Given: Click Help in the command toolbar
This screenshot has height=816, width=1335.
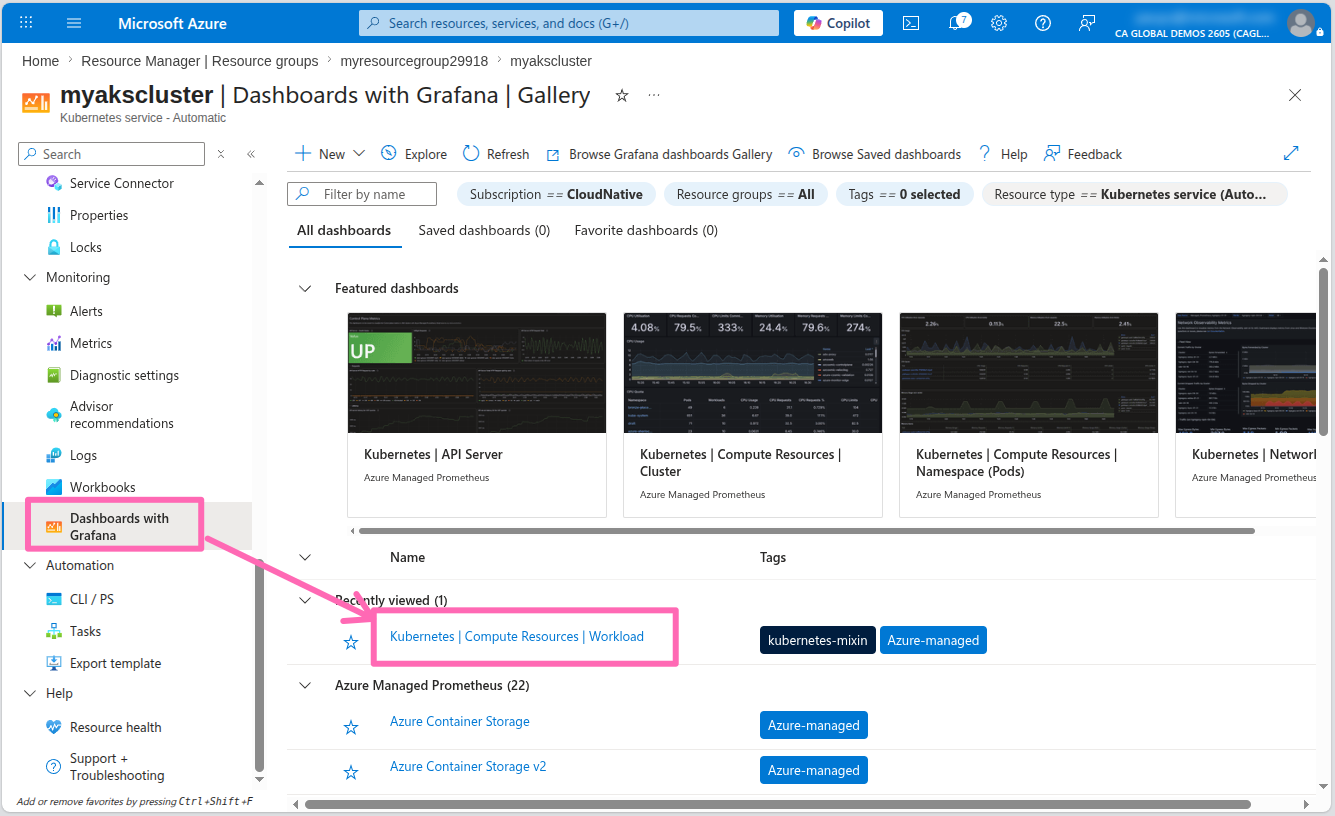Looking at the screenshot, I should (x=1002, y=154).
